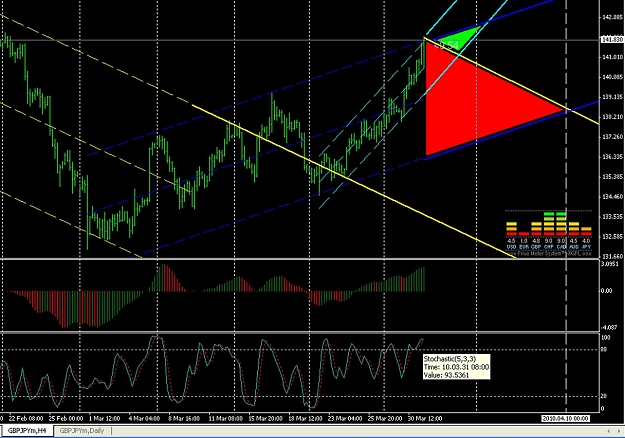Click the 2010.04.10 00:00 date marker

tap(565, 418)
